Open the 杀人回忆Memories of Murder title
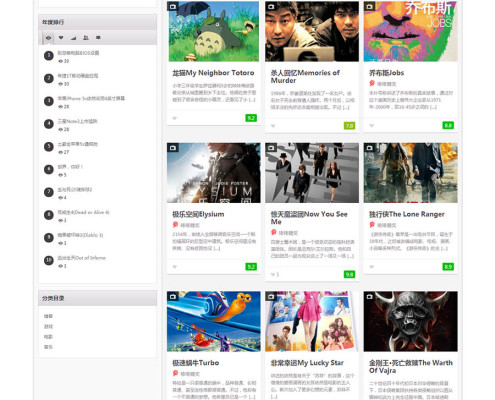 pos(305,77)
